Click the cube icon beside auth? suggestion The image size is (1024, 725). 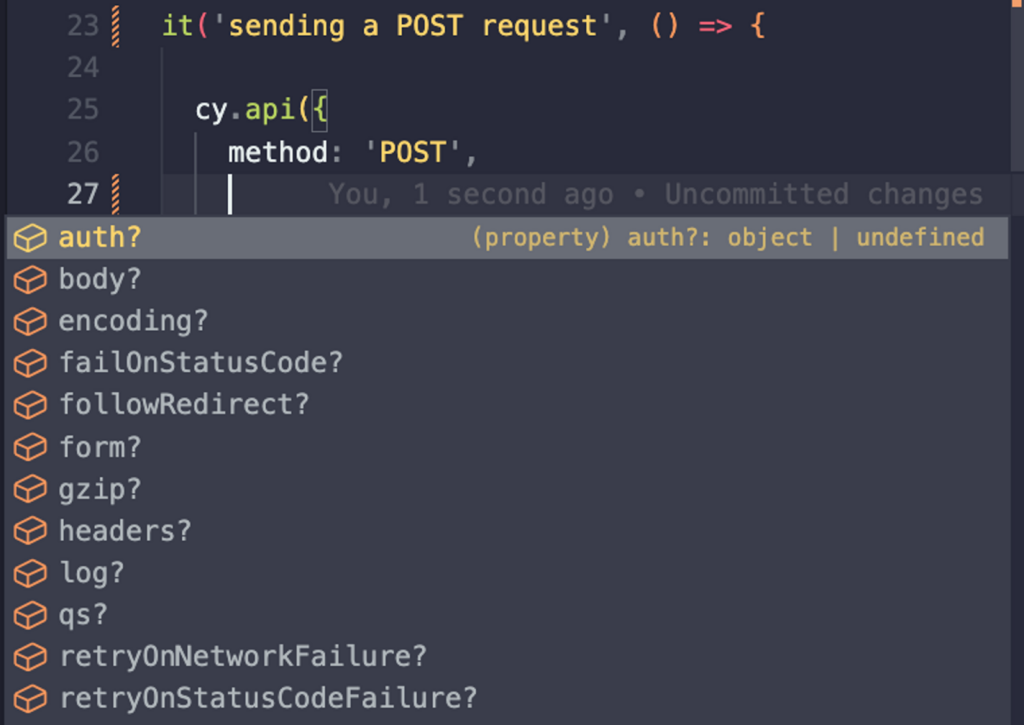30,238
